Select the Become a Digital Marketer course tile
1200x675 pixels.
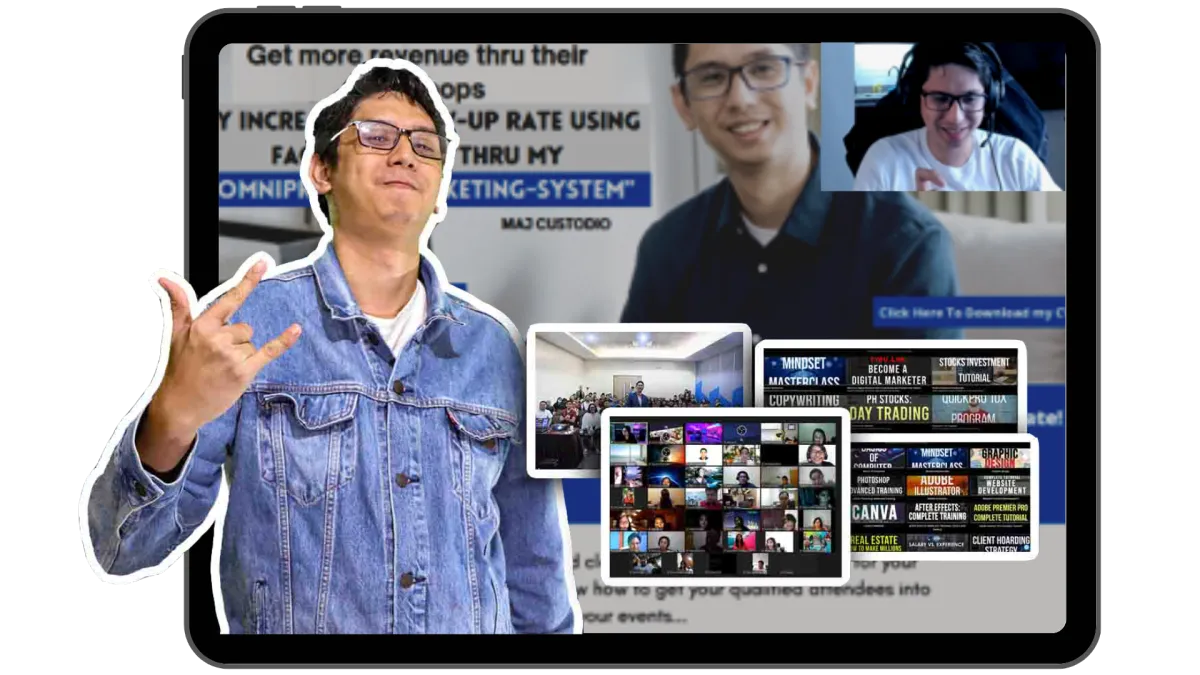pos(888,371)
